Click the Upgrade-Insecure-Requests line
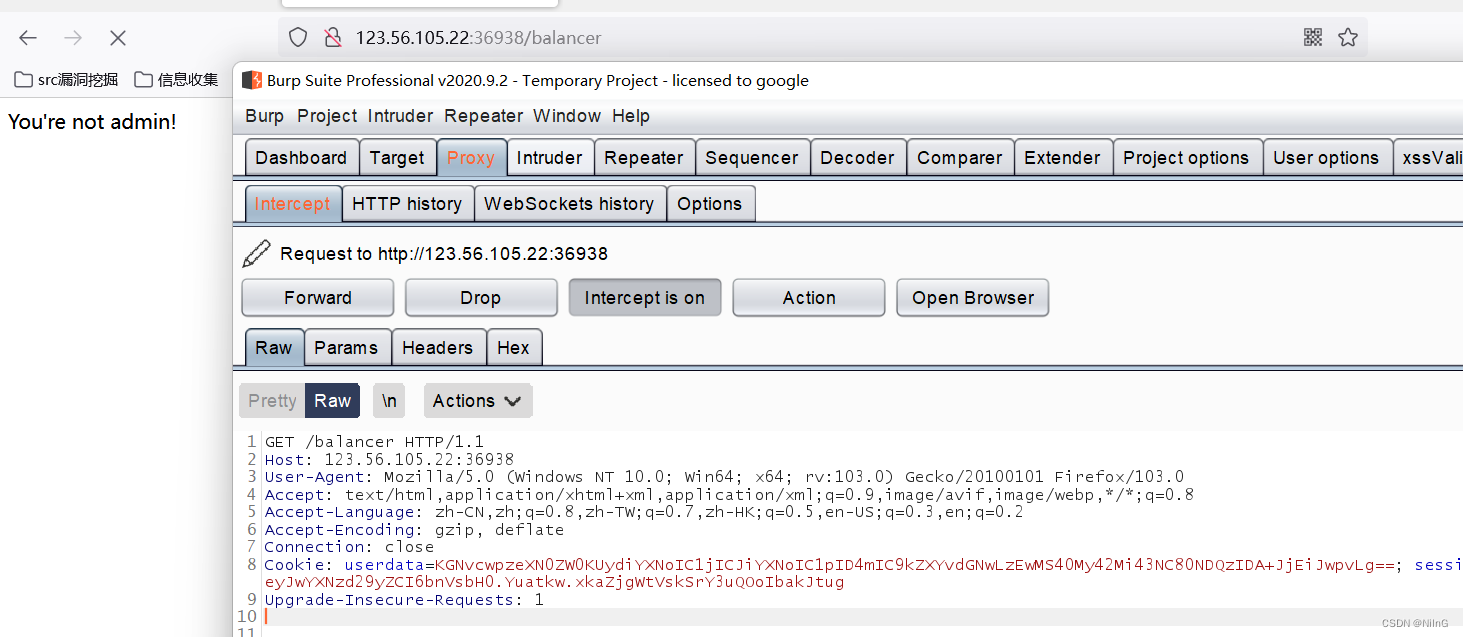Viewport: 1463px width, 637px height. click(x=404, y=600)
